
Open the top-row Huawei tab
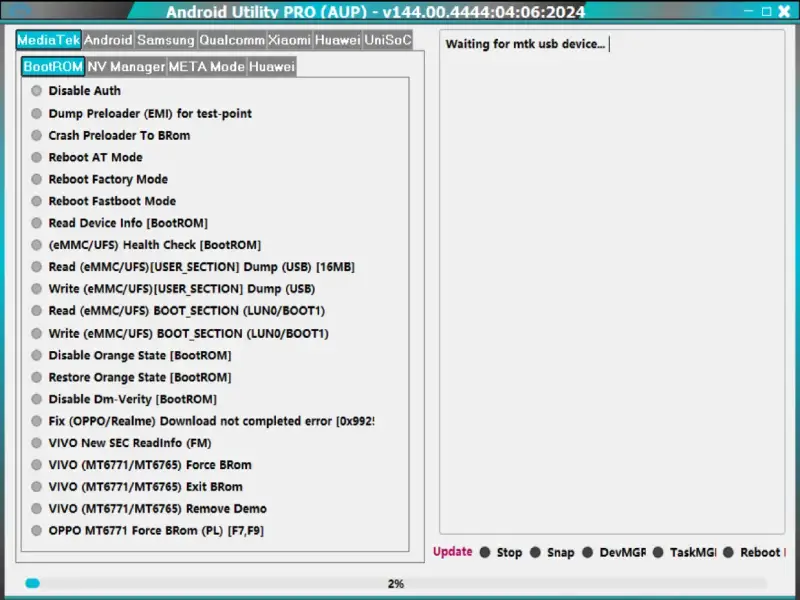[337, 40]
